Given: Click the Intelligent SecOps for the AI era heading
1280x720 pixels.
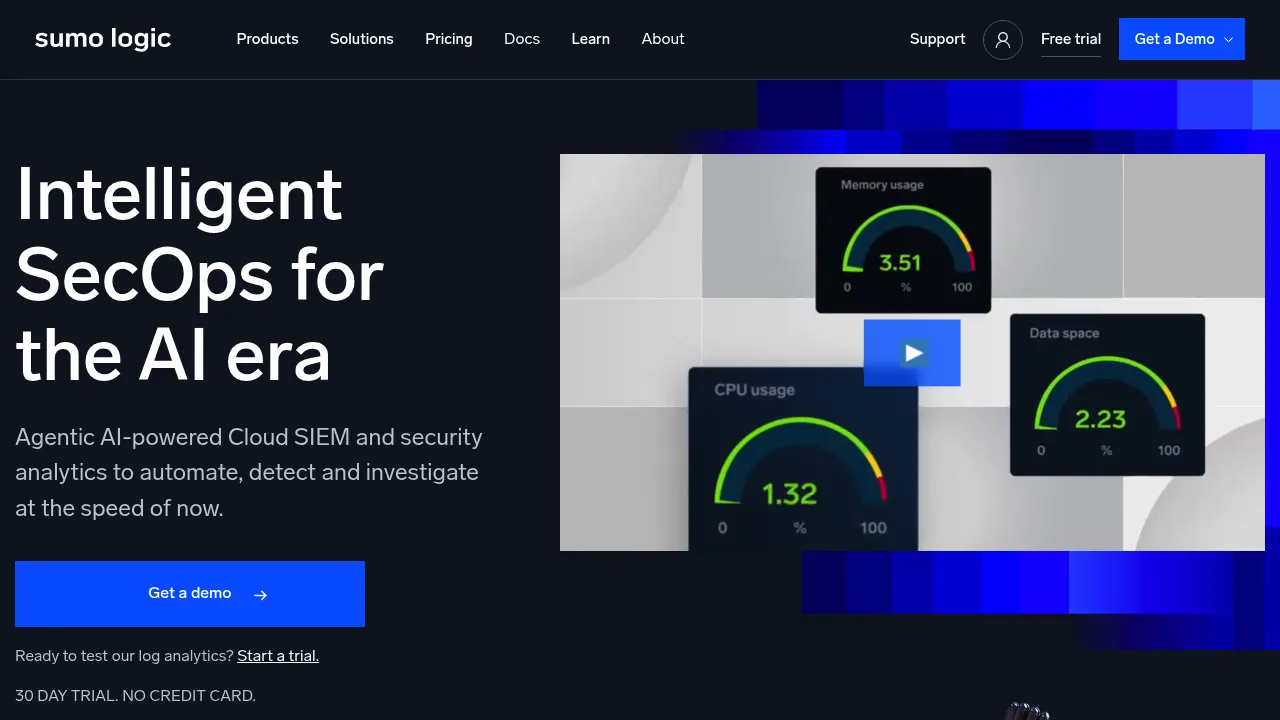Looking at the screenshot, I should [200, 274].
